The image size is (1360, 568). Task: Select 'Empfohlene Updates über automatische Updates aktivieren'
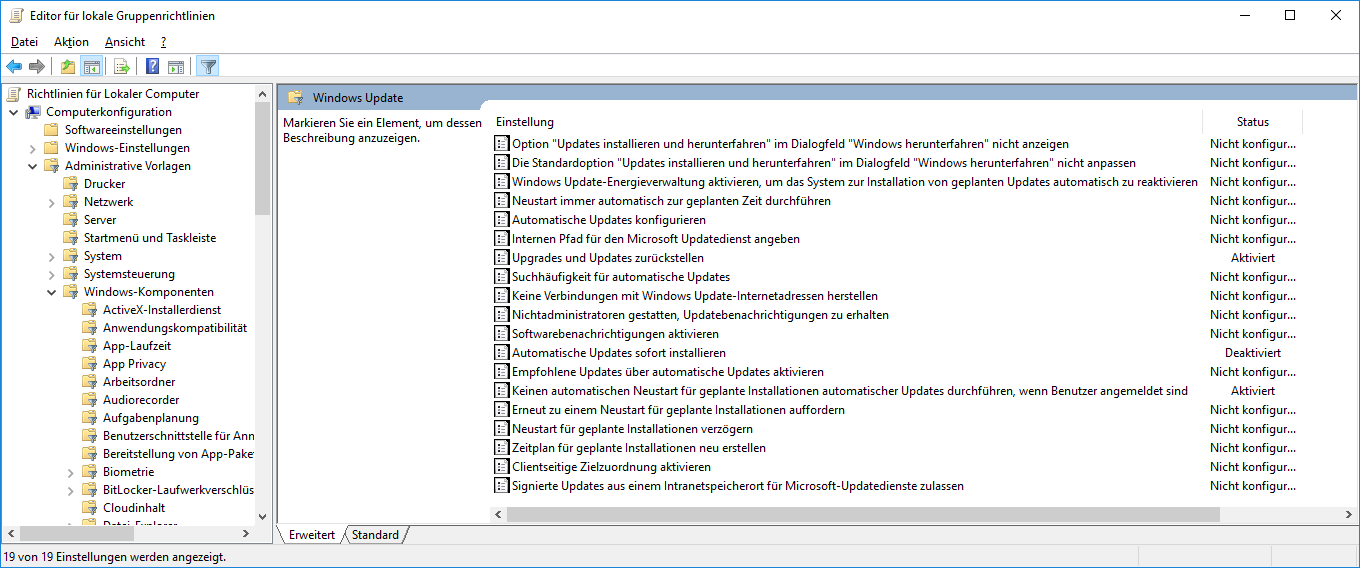668,372
